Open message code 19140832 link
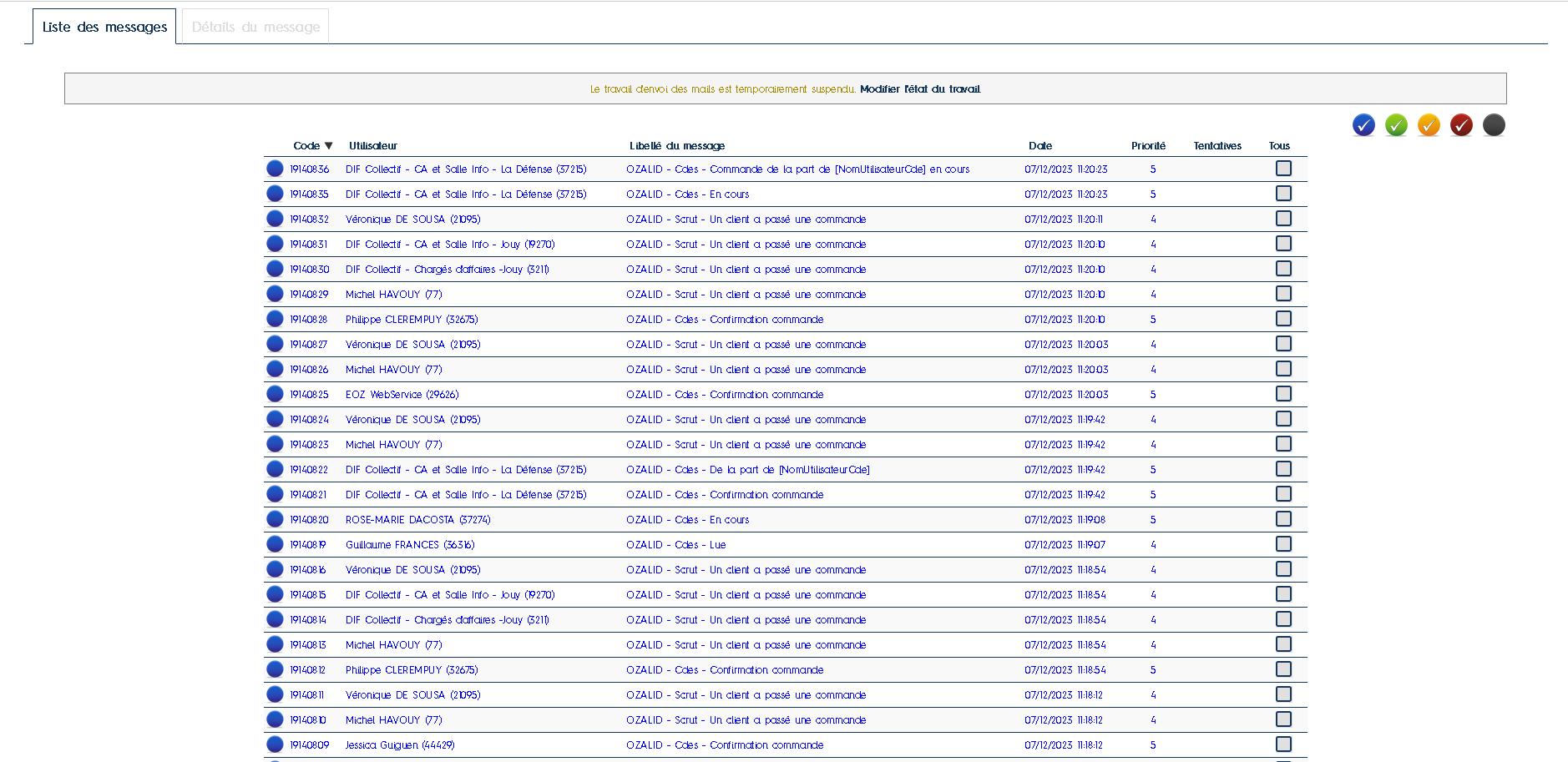Image resolution: width=1568 pixels, height=762 pixels. (309, 220)
